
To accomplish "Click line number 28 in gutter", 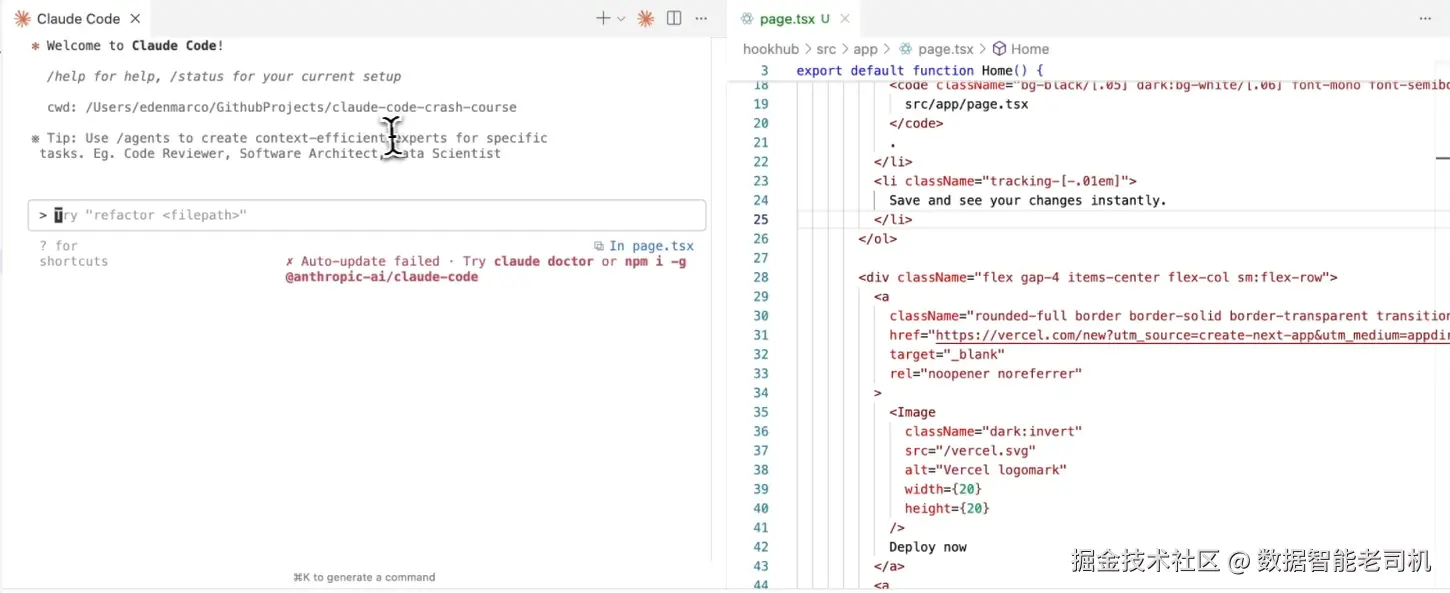I will coord(761,278).
